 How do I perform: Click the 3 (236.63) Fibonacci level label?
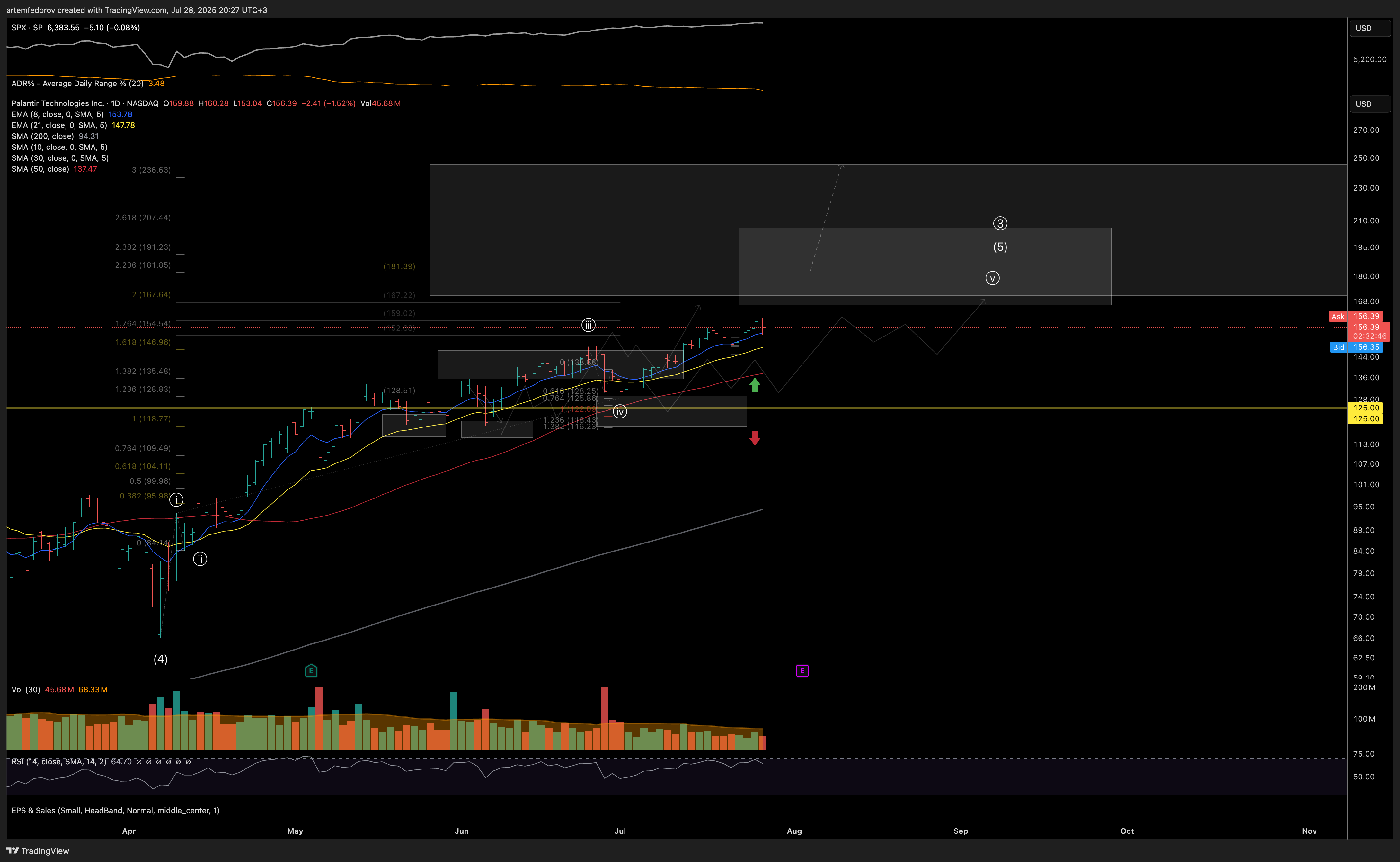click(x=151, y=170)
